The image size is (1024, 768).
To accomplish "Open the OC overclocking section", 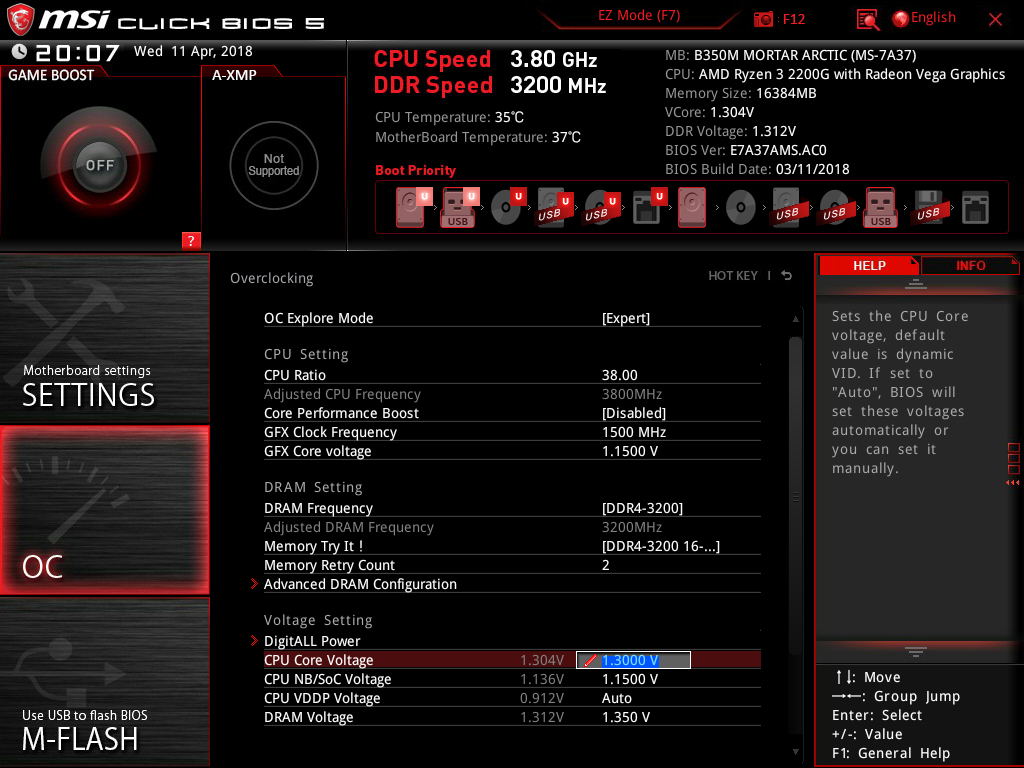I will [104, 510].
